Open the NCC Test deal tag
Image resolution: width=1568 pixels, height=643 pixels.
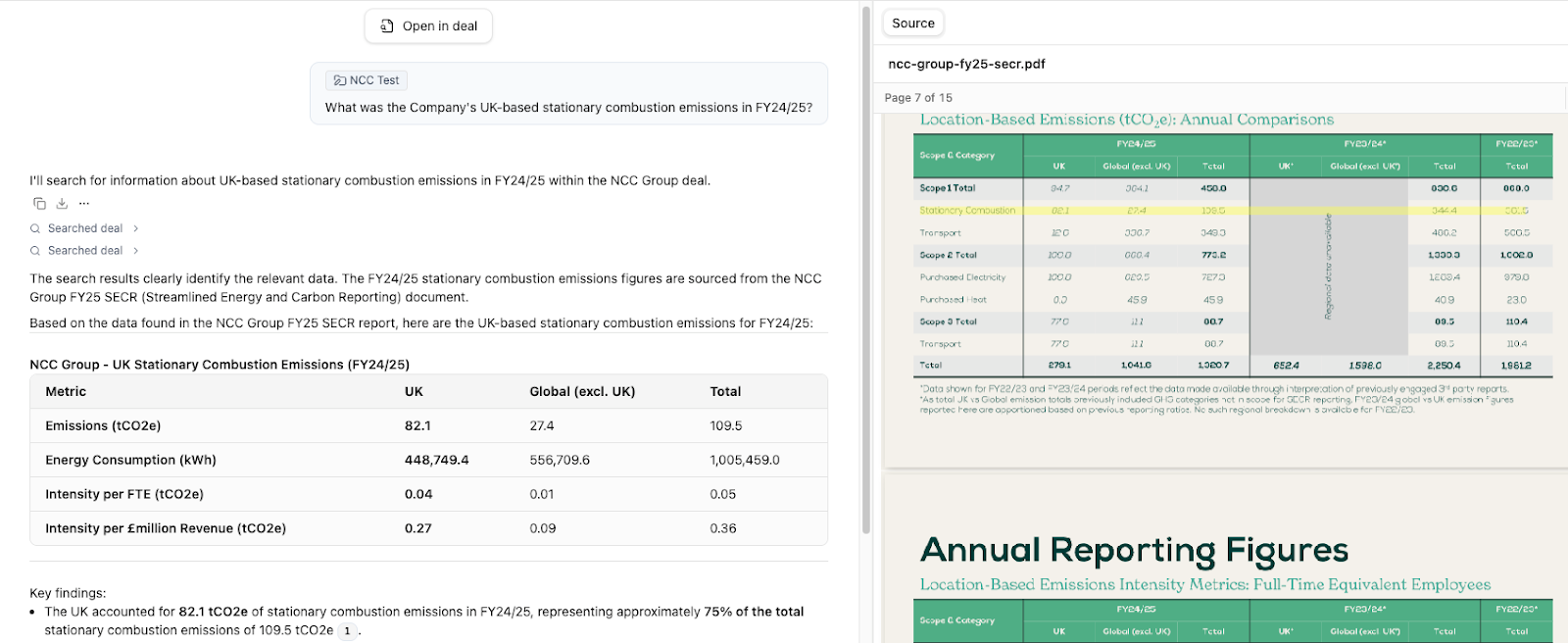[367, 80]
